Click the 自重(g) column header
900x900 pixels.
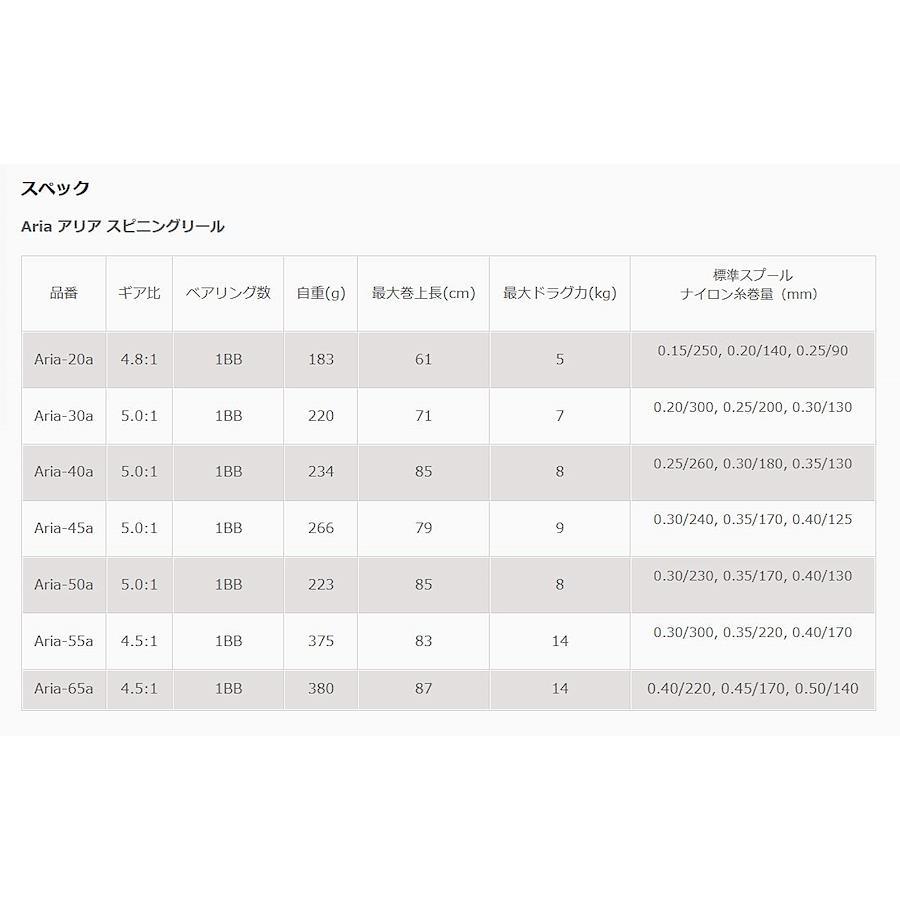coord(321,293)
